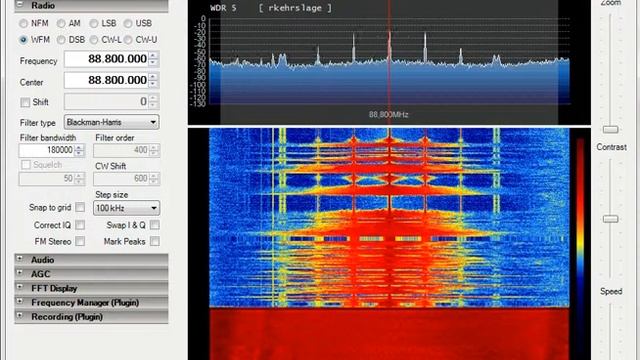Toggle the Squelch checkbox
640x360 pixels.
[x=26, y=164]
